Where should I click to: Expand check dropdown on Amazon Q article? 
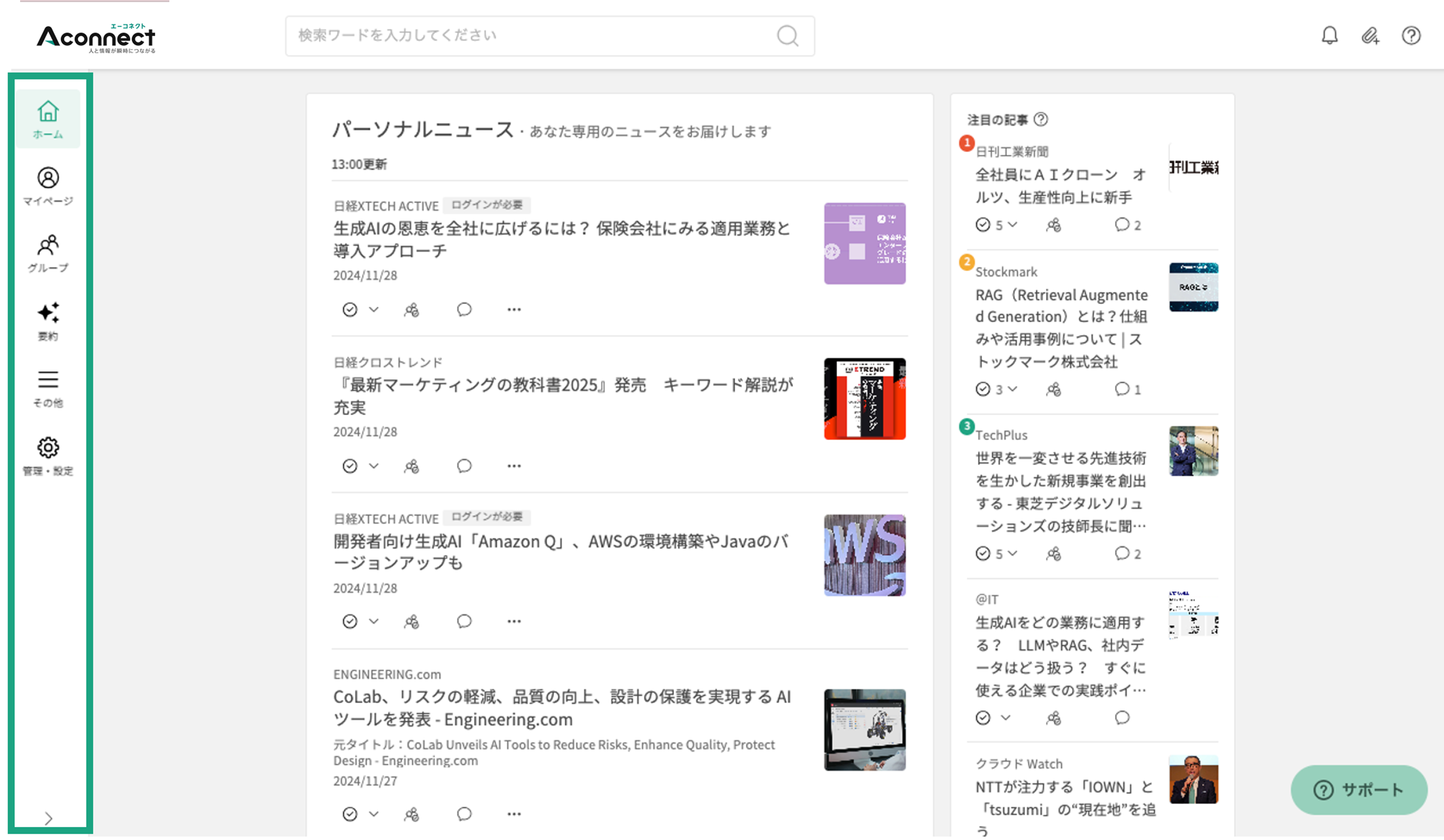pos(374,621)
